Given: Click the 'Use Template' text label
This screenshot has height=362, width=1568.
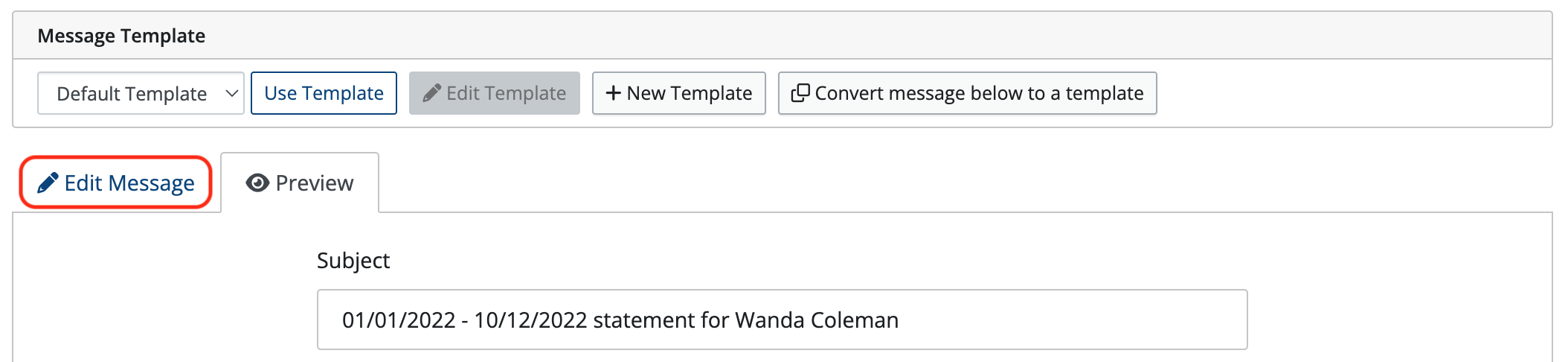Looking at the screenshot, I should 324,93.
